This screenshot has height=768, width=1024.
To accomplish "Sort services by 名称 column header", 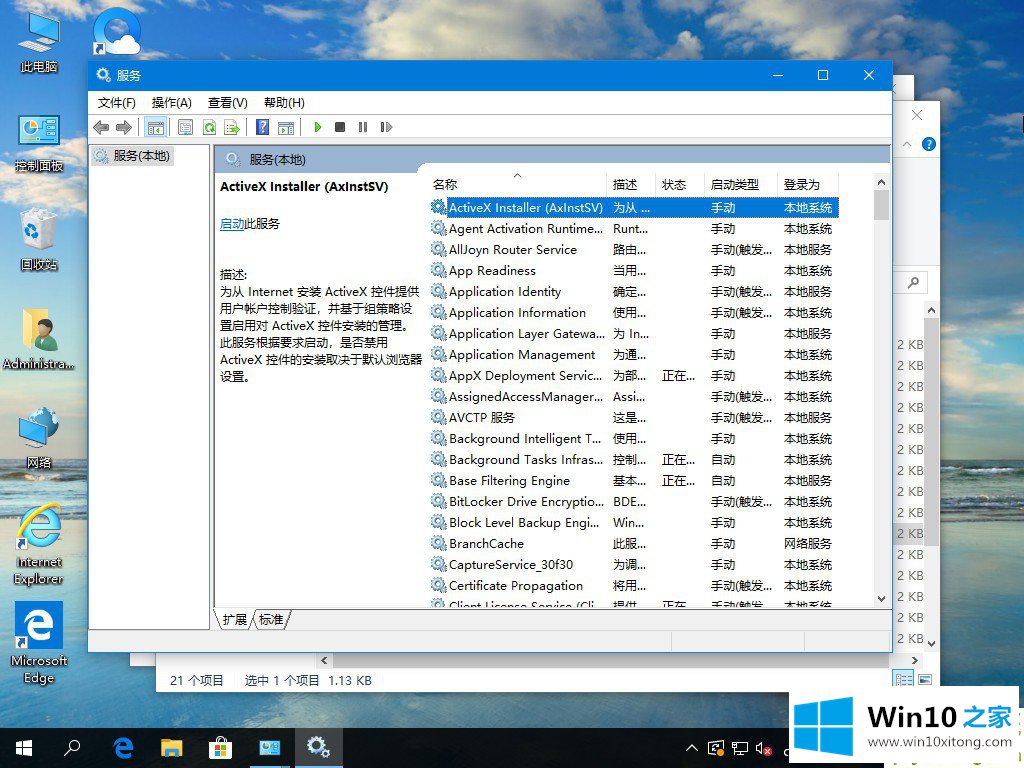I will click(445, 185).
